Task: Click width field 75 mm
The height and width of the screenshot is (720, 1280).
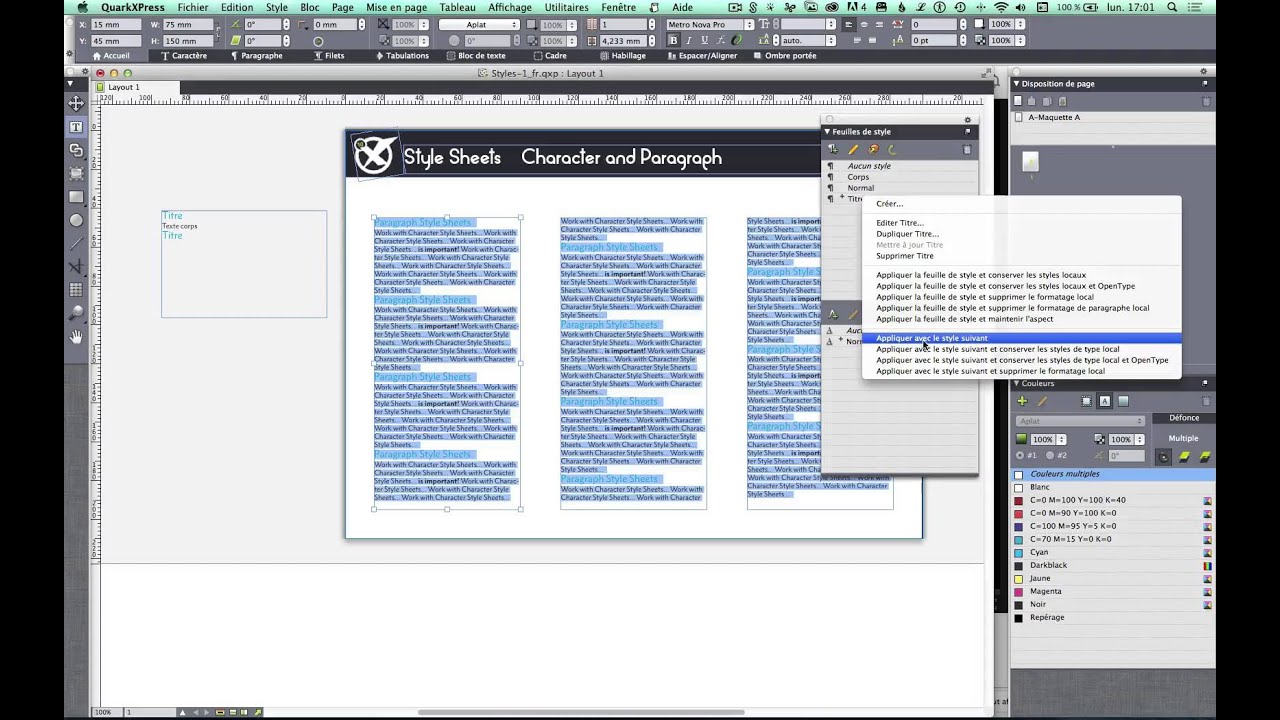Action: coord(187,25)
